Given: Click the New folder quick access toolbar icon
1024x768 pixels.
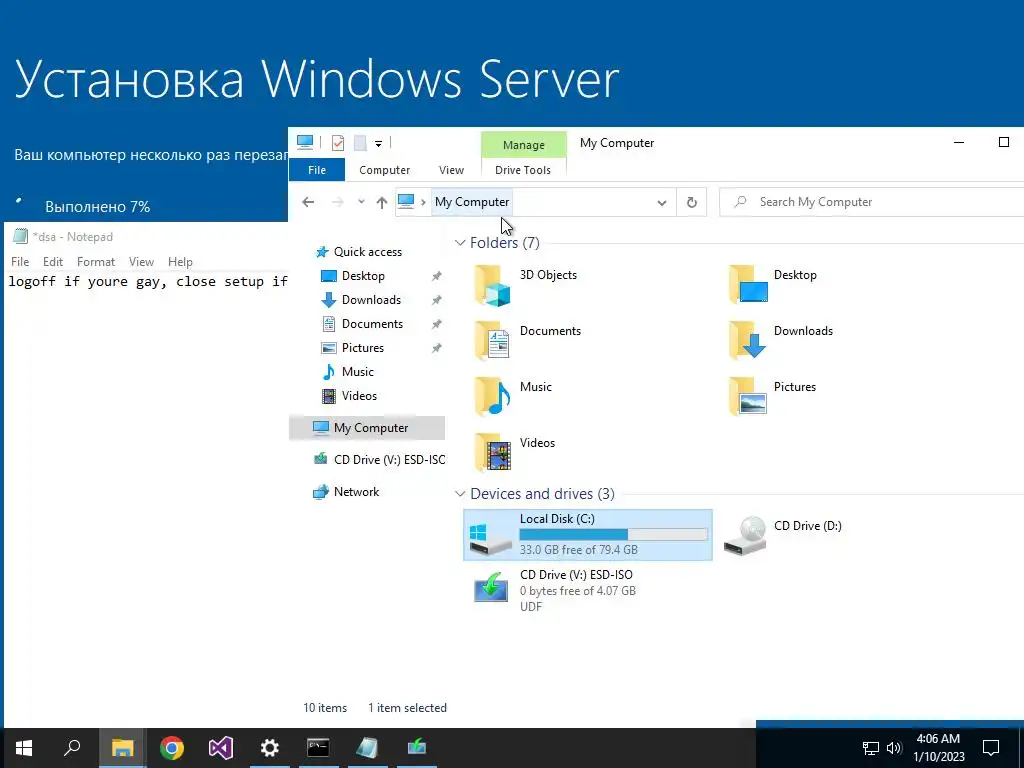Looking at the screenshot, I should [x=360, y=142].
